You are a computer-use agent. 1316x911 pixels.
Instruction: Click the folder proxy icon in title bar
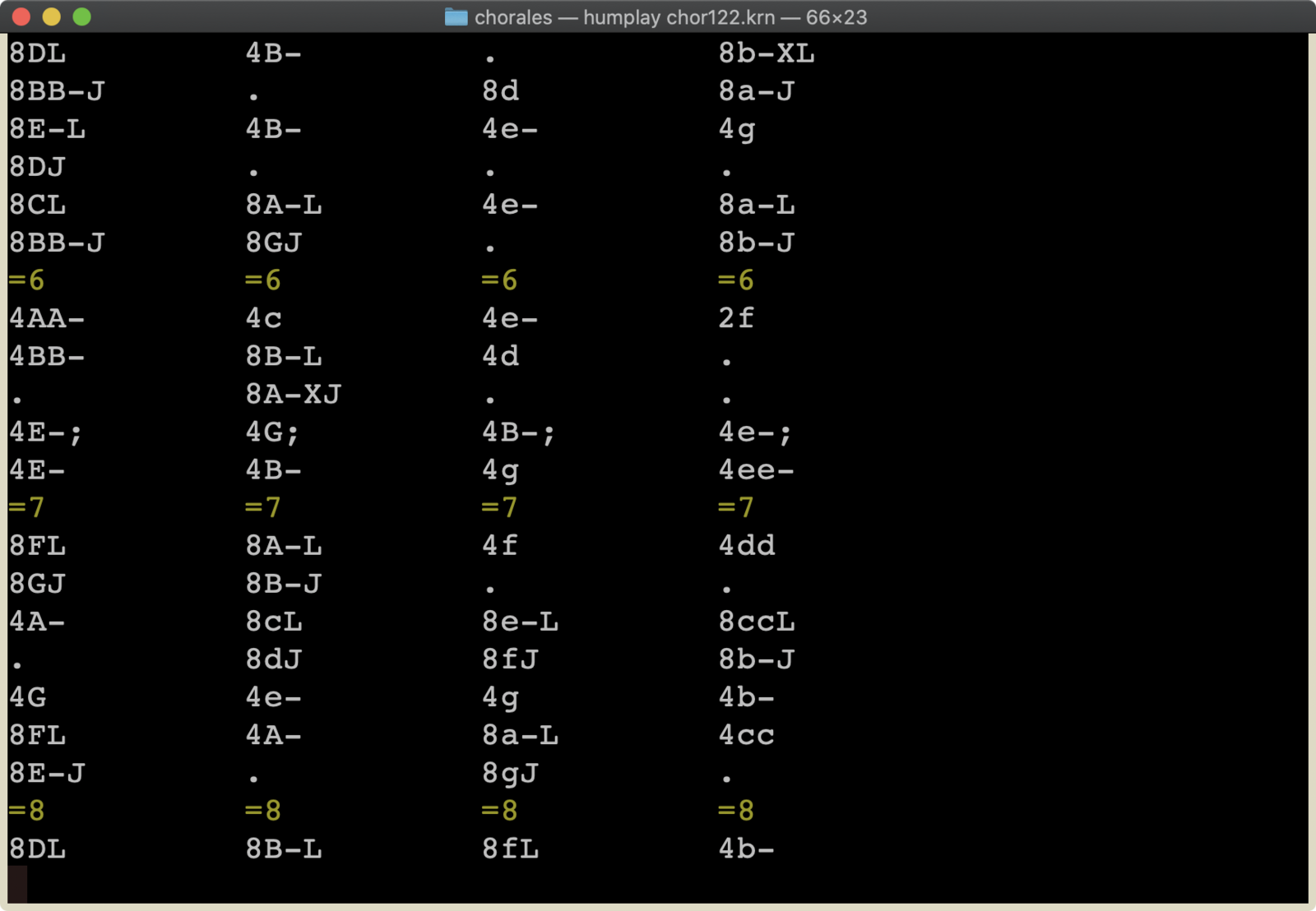[456, 17]
